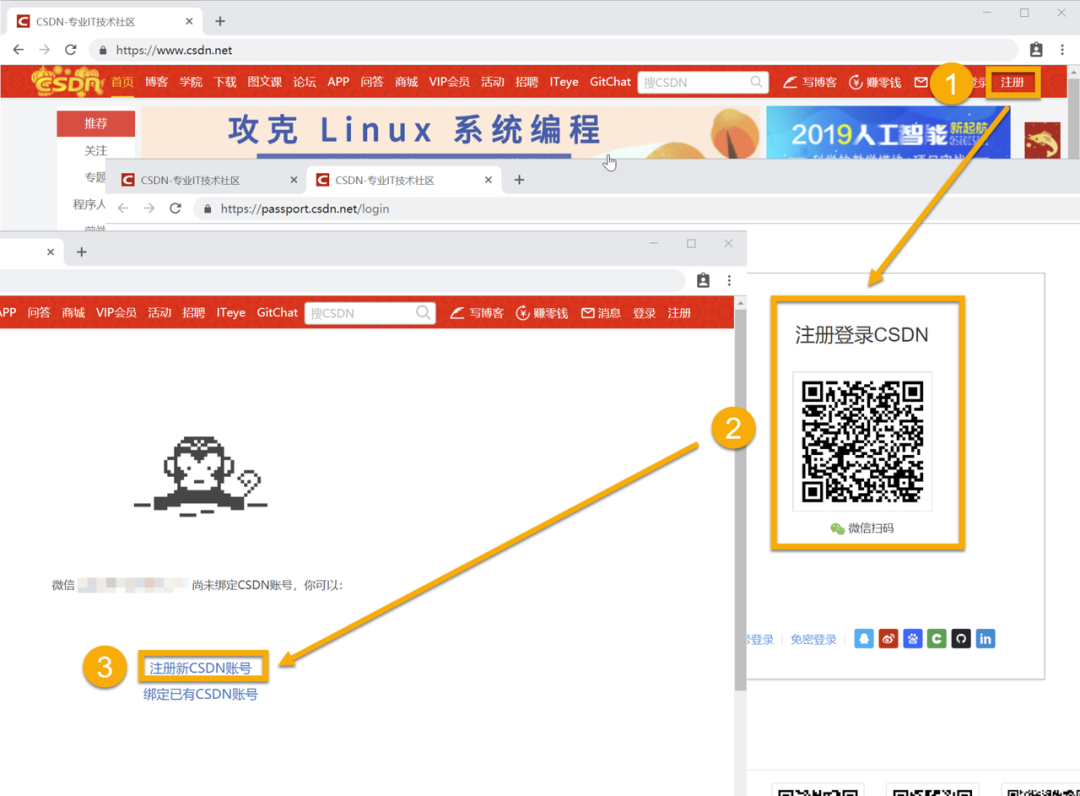Sign in with the Weibo icon
The width and height of the screenshot is (1080, 796).
point(887,638)
